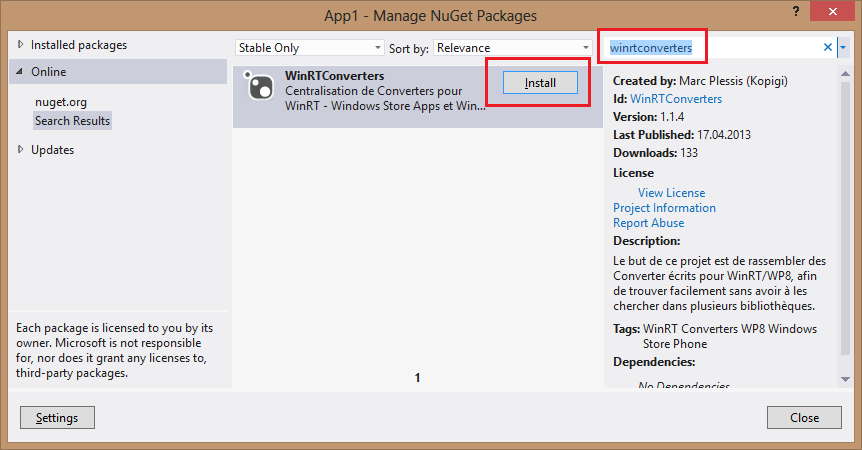Click the WinRTConverters package title
The width and height of the screenshot is (862, 450).
coord(334,76)
